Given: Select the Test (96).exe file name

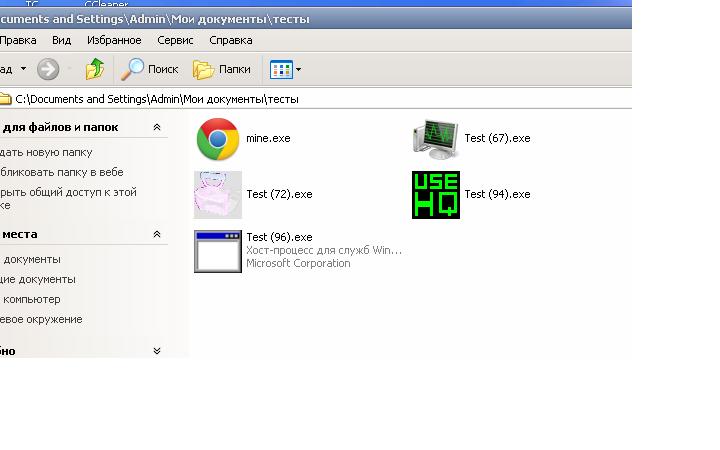Looking at the screenshot, I should (279, 237).
